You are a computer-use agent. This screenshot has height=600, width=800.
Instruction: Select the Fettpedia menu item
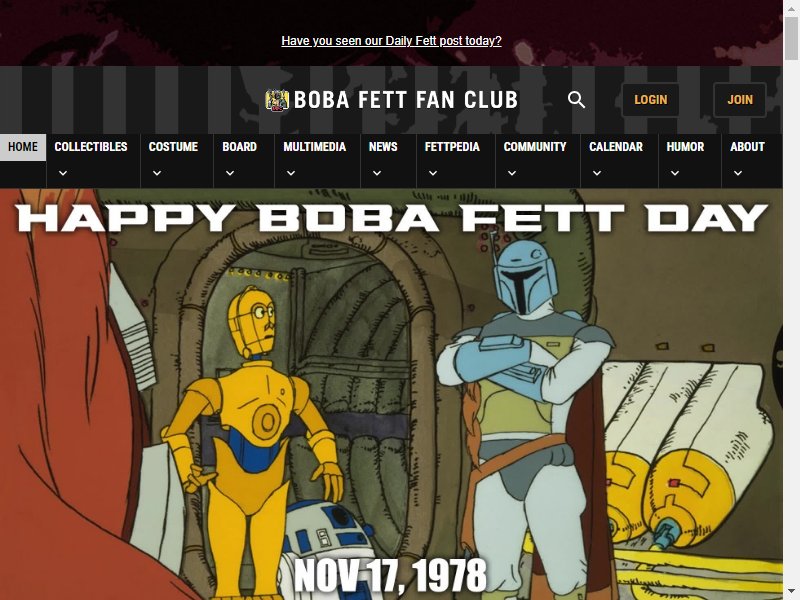click(x=452, y=147)
